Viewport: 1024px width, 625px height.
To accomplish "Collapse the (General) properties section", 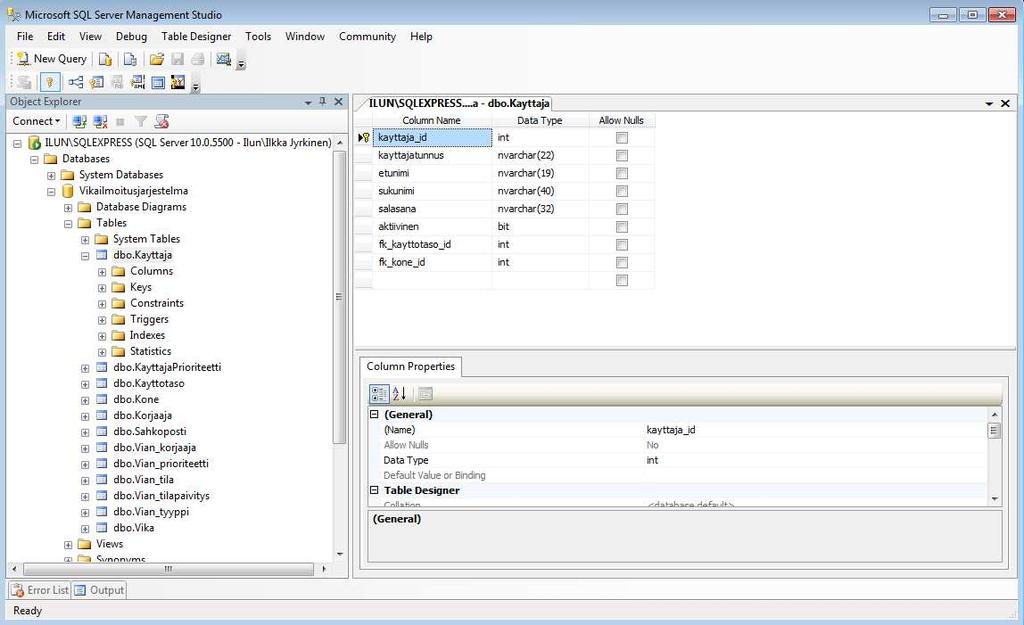I will click(x=374, y=415).
